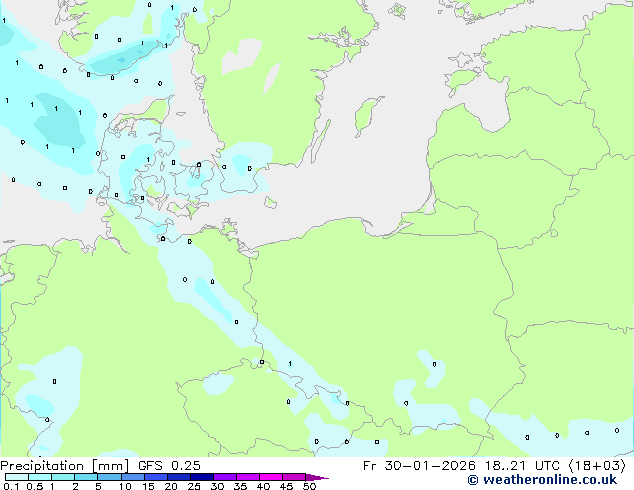Viewport: 634px width, 490px height.
Task: Click the '0.5' legend scale label
Action: [x=35, y=486]
